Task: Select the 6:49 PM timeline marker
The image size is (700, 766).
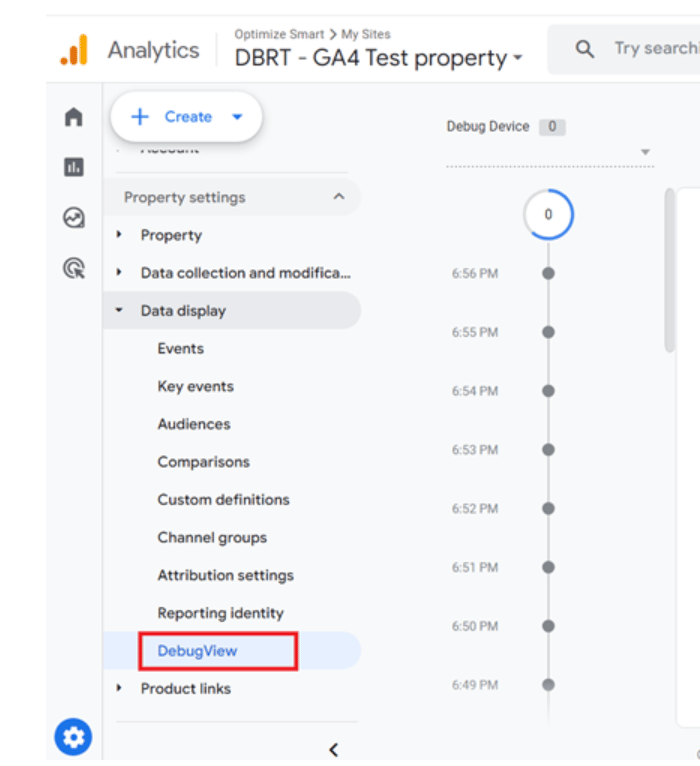Action: click(x=548, y=685)
